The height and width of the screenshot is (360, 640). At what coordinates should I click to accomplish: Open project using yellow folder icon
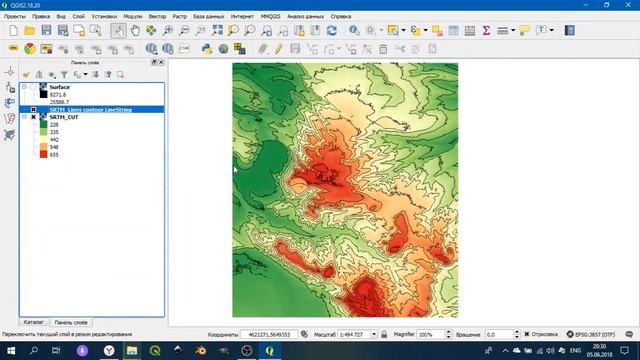(x=29, y=31)
